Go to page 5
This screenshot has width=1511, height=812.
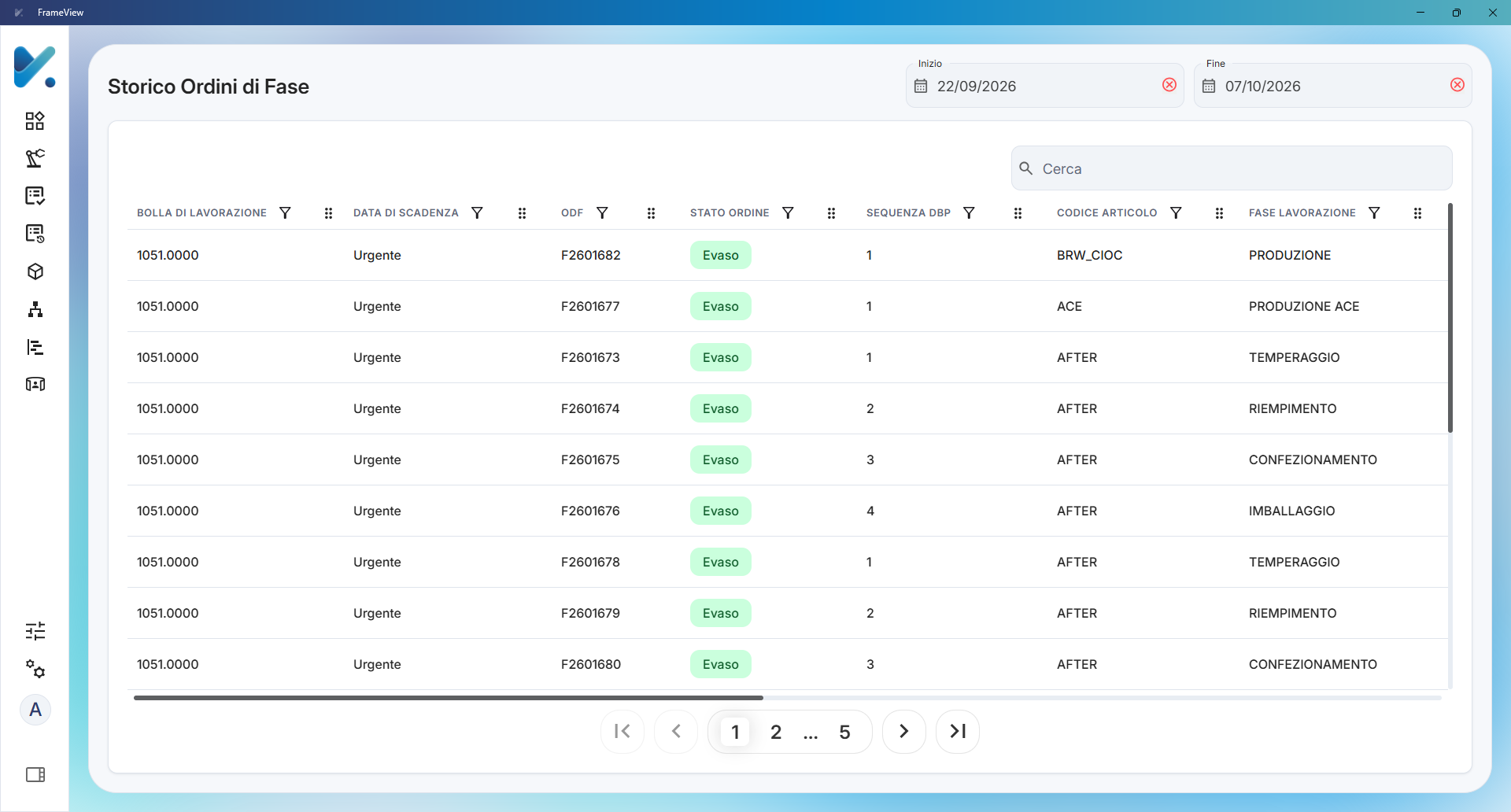[844, 732]
